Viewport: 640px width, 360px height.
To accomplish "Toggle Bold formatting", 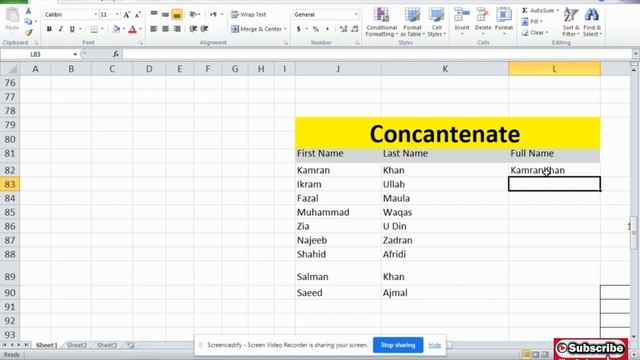I will click(x=49, y=29).
